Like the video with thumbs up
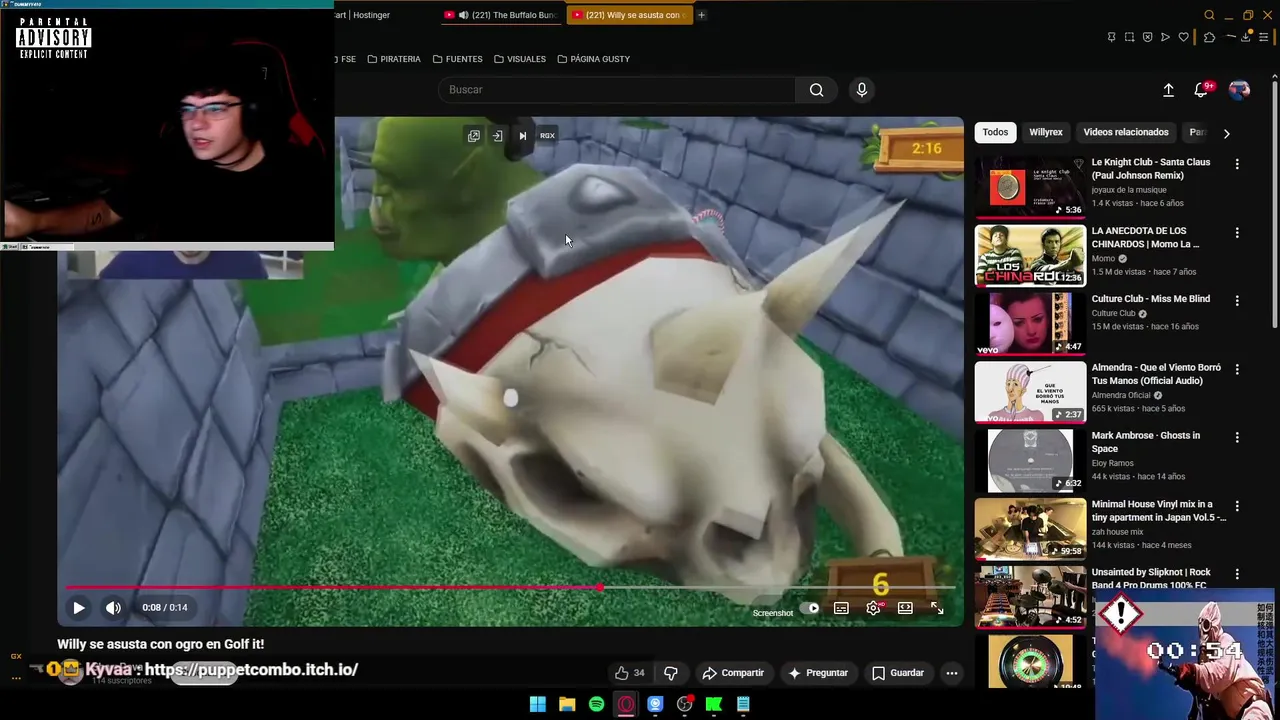This screenshot has width=1280, height=720. (630, 673)
